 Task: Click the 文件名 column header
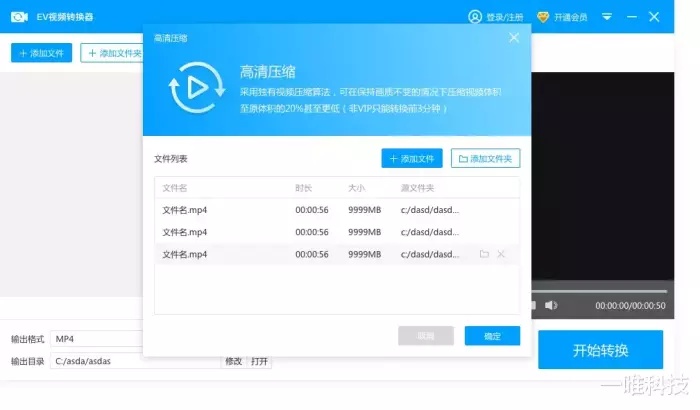pyautogui.click(x=175, y=188)
